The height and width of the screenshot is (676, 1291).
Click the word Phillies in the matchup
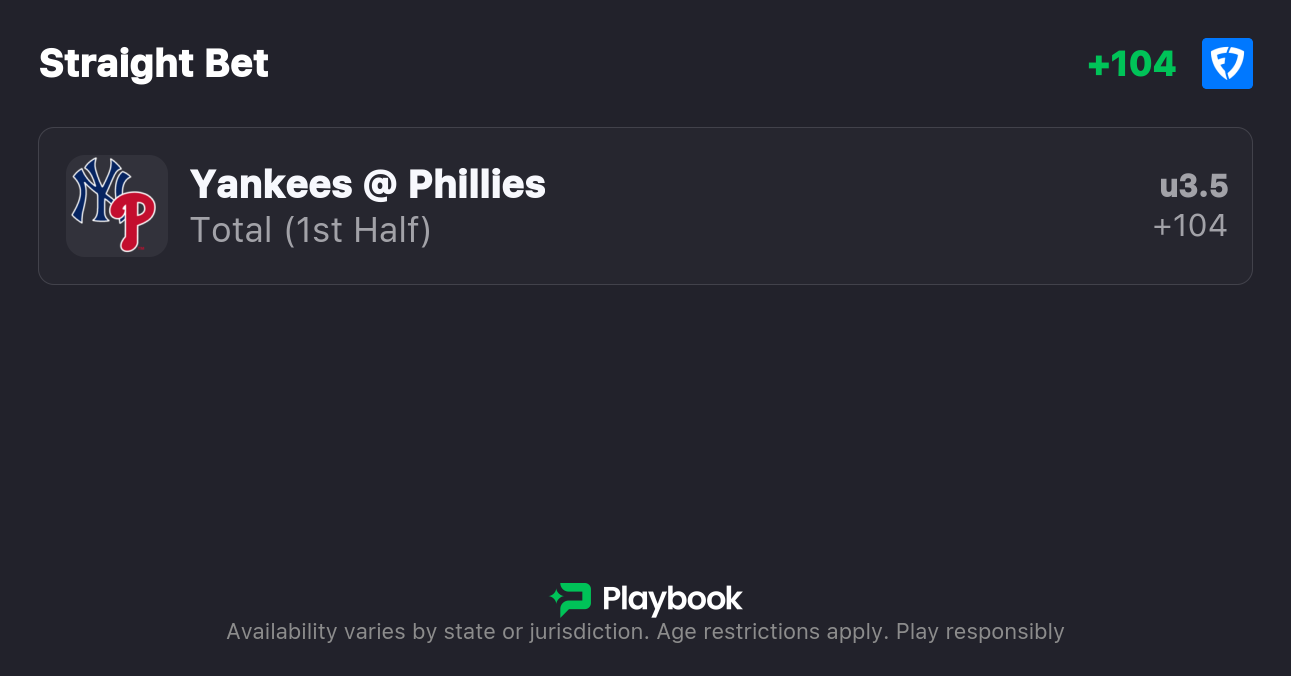click(x=477, y=184)
